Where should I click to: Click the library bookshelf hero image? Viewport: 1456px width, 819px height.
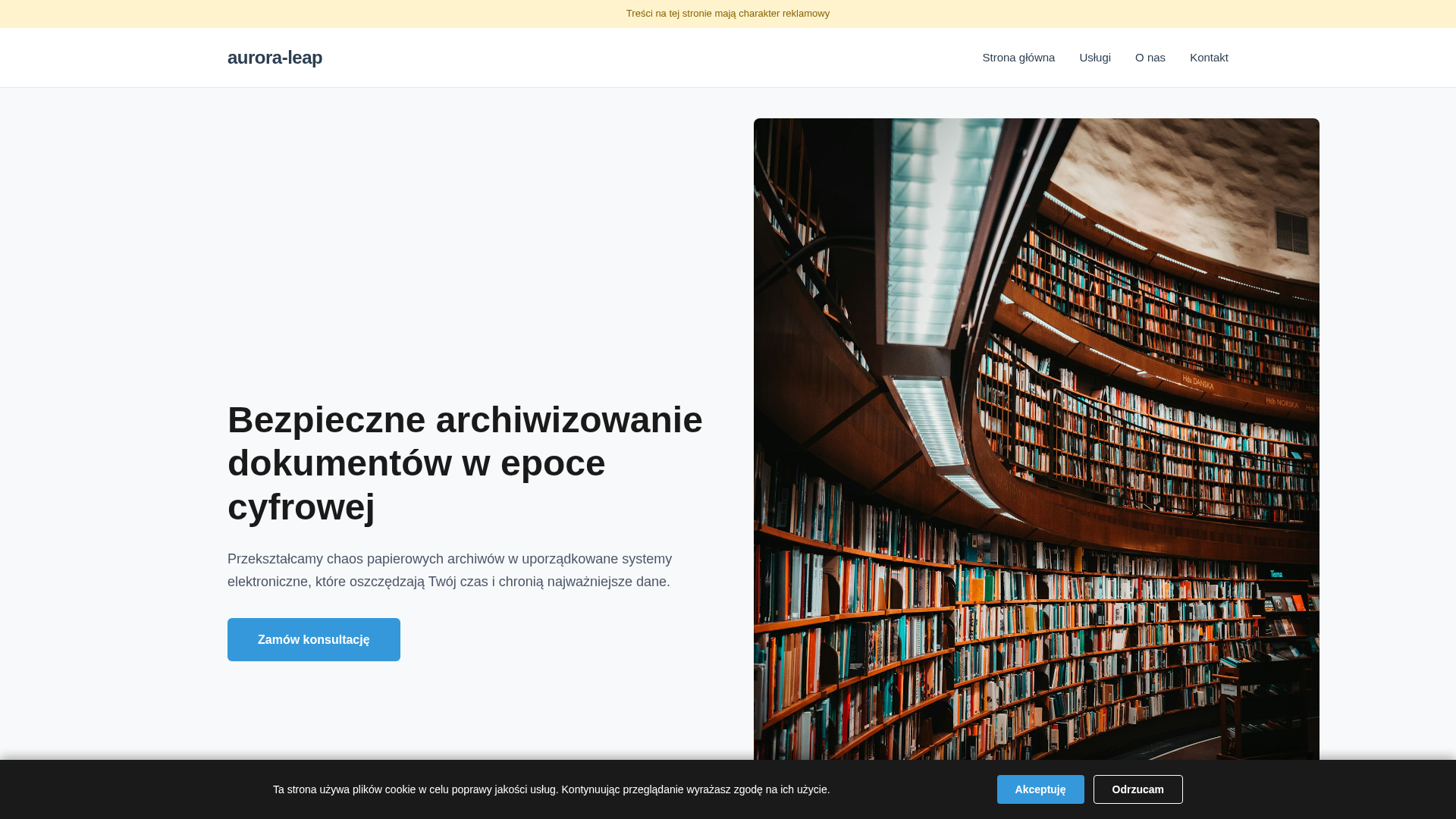pos(1037,440)
